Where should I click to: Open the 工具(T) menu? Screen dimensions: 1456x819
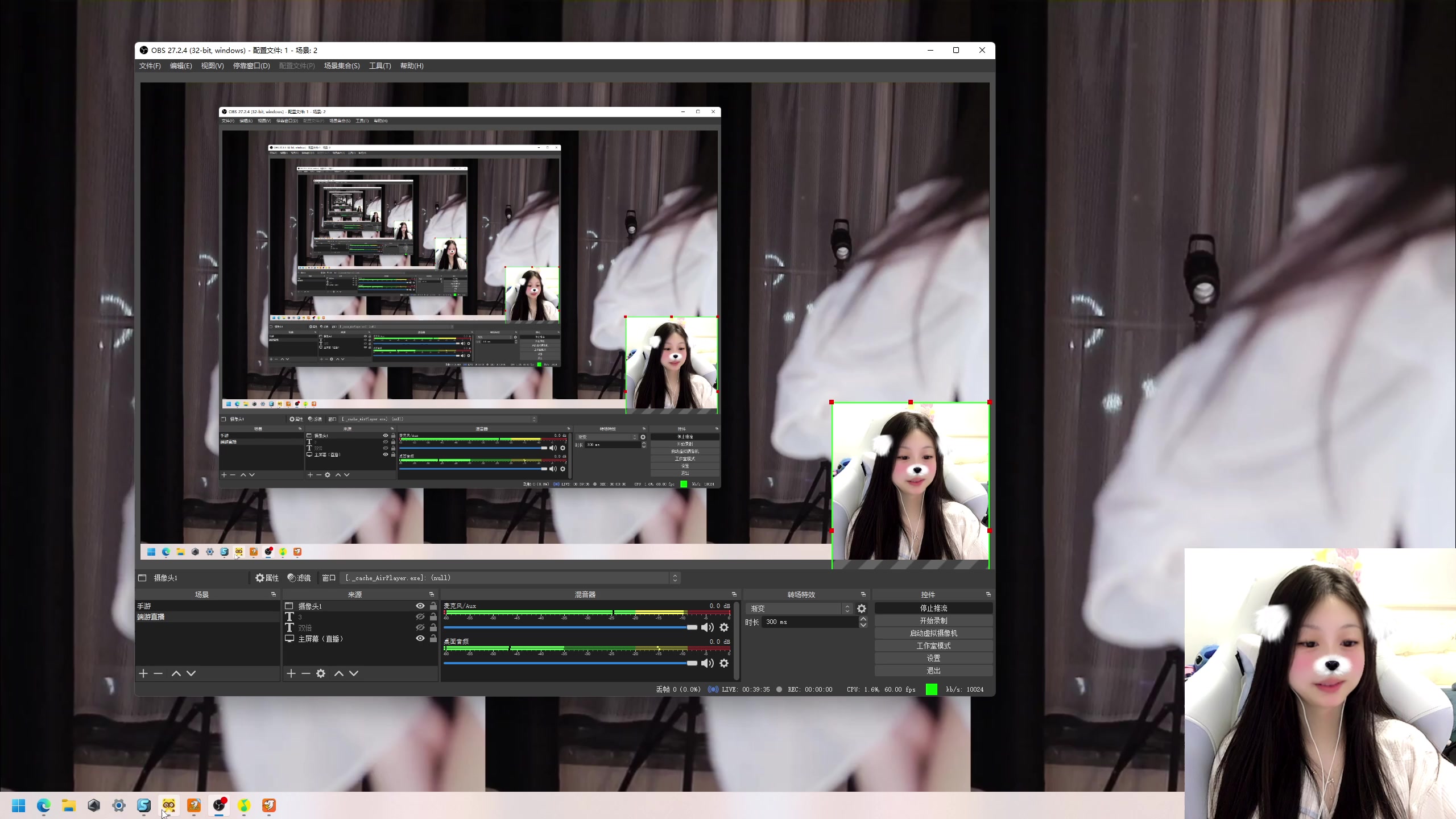click(x=380, y=66)
